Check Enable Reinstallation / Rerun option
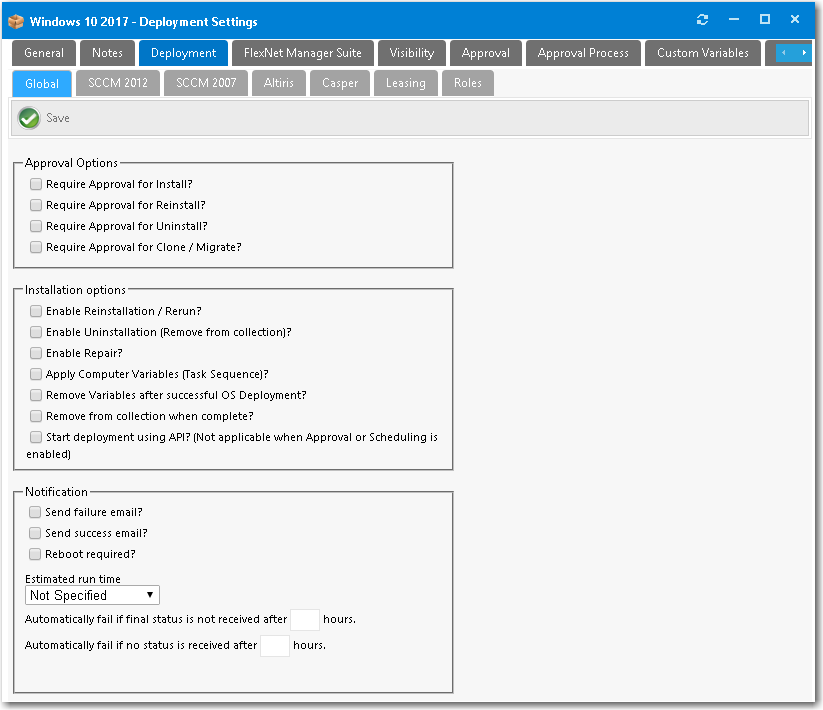 (x=36, y=311)
